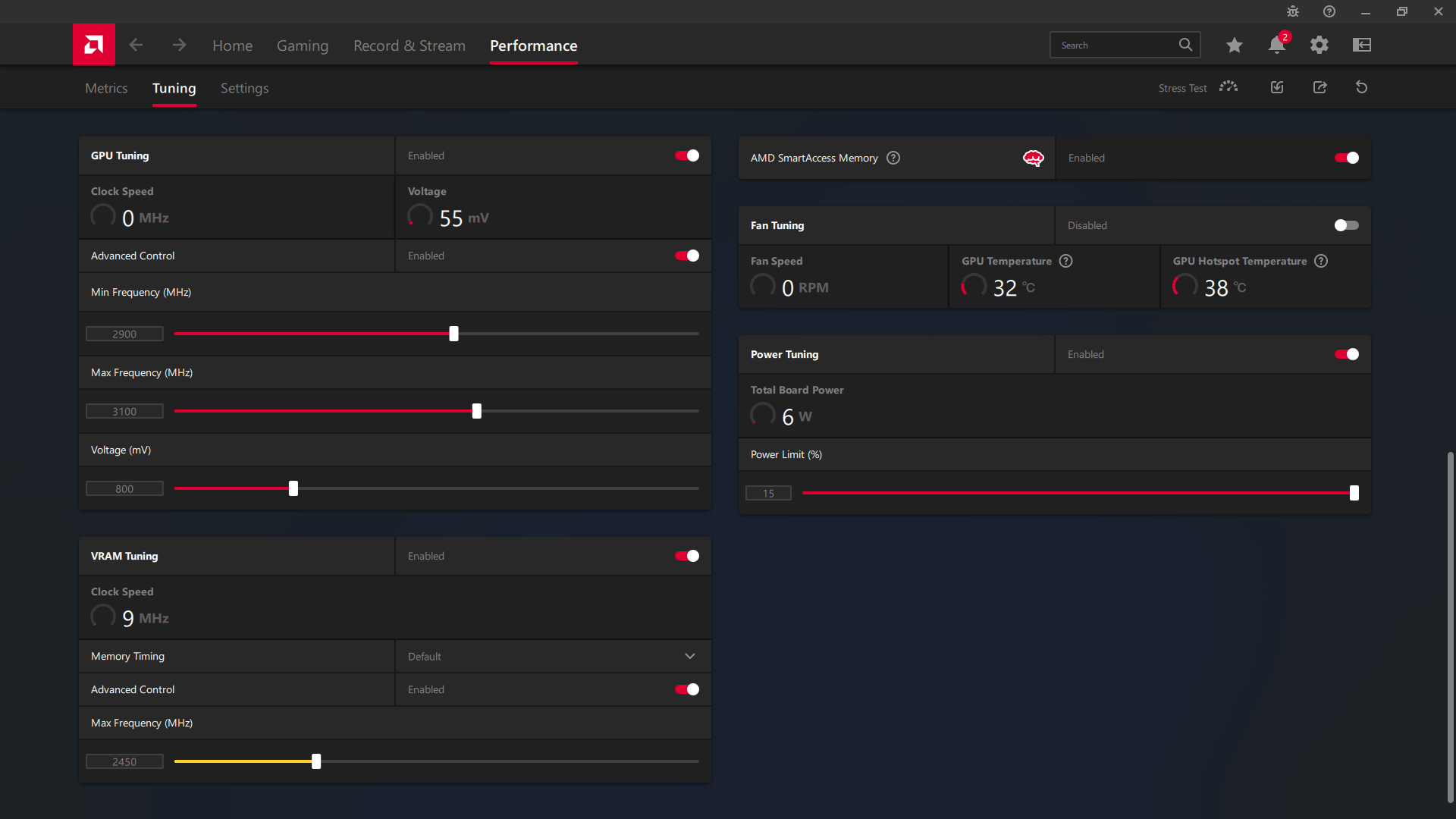Click the Stress Test icon

pyautogui.click(x=1229, y=87)
